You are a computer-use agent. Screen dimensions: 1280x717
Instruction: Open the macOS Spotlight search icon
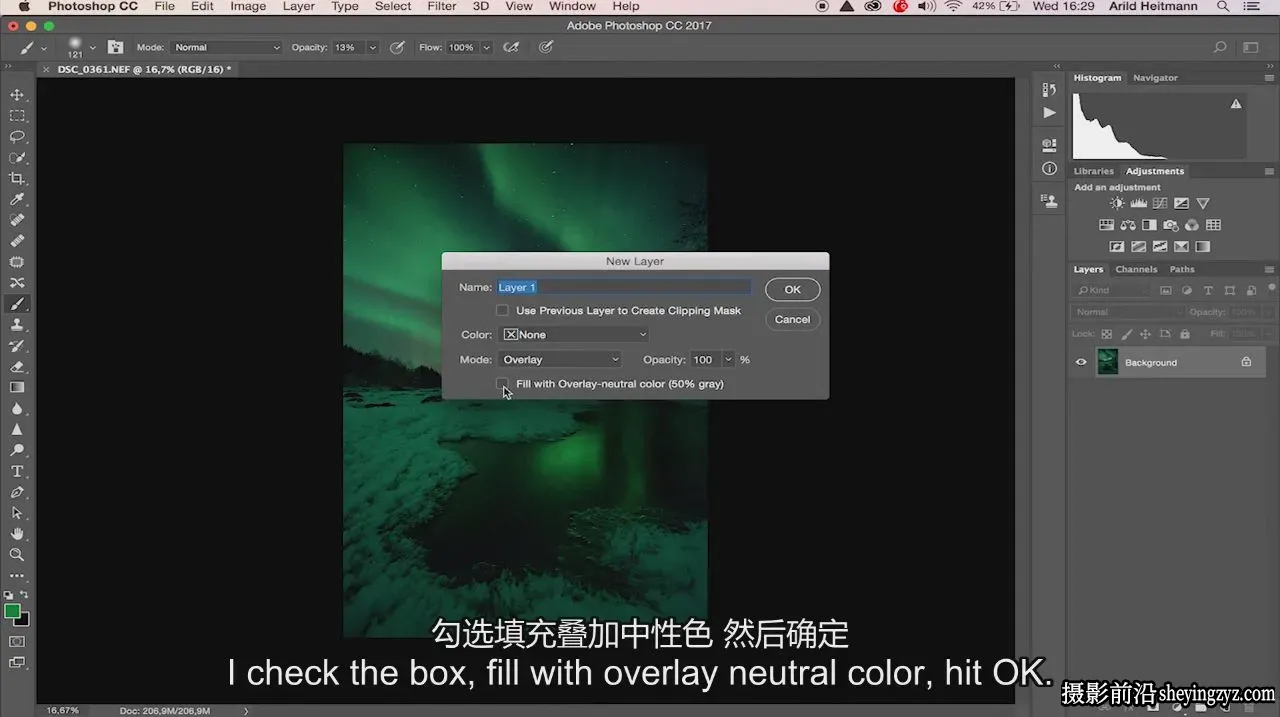click(1221, 6)
